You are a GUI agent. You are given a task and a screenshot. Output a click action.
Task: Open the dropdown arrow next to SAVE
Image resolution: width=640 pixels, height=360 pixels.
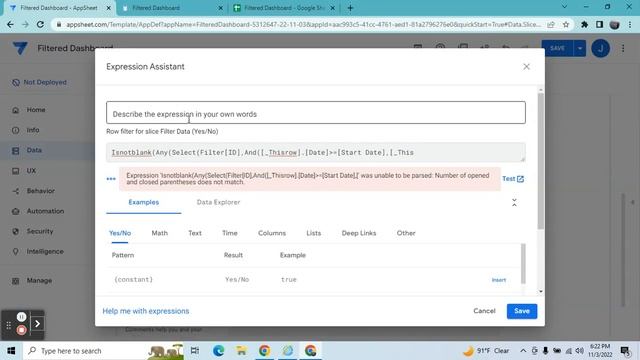click(580, 48)
